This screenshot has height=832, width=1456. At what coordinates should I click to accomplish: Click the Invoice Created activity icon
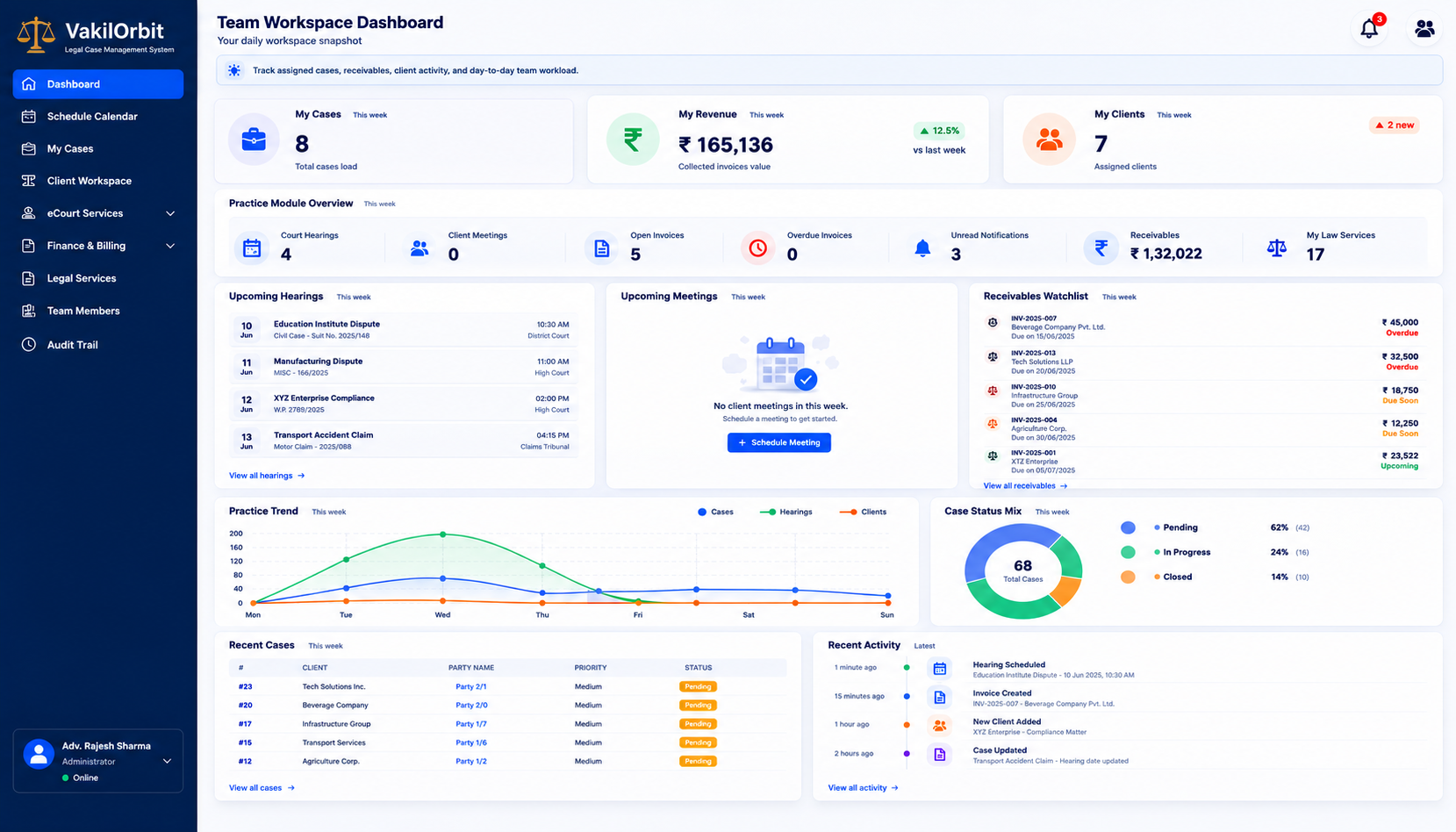939,697
